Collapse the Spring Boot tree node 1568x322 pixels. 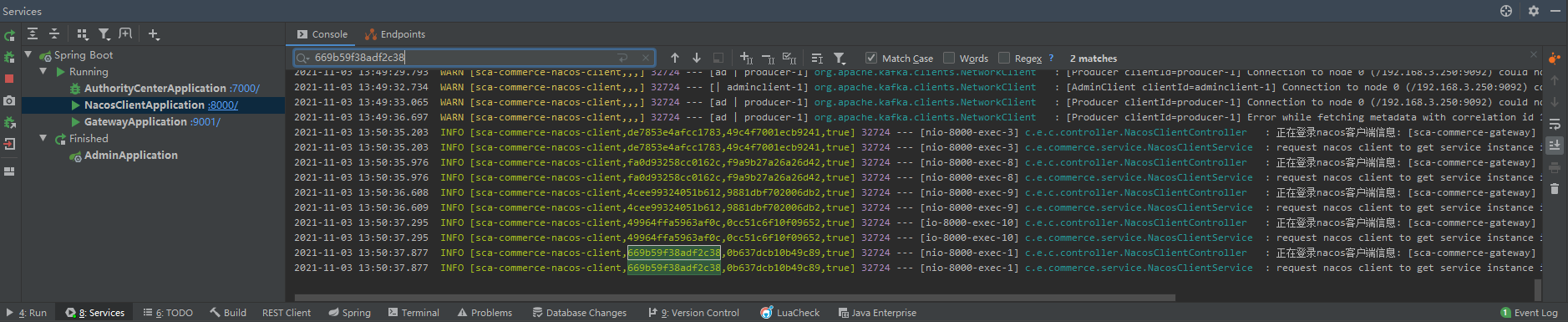(28, 54)
